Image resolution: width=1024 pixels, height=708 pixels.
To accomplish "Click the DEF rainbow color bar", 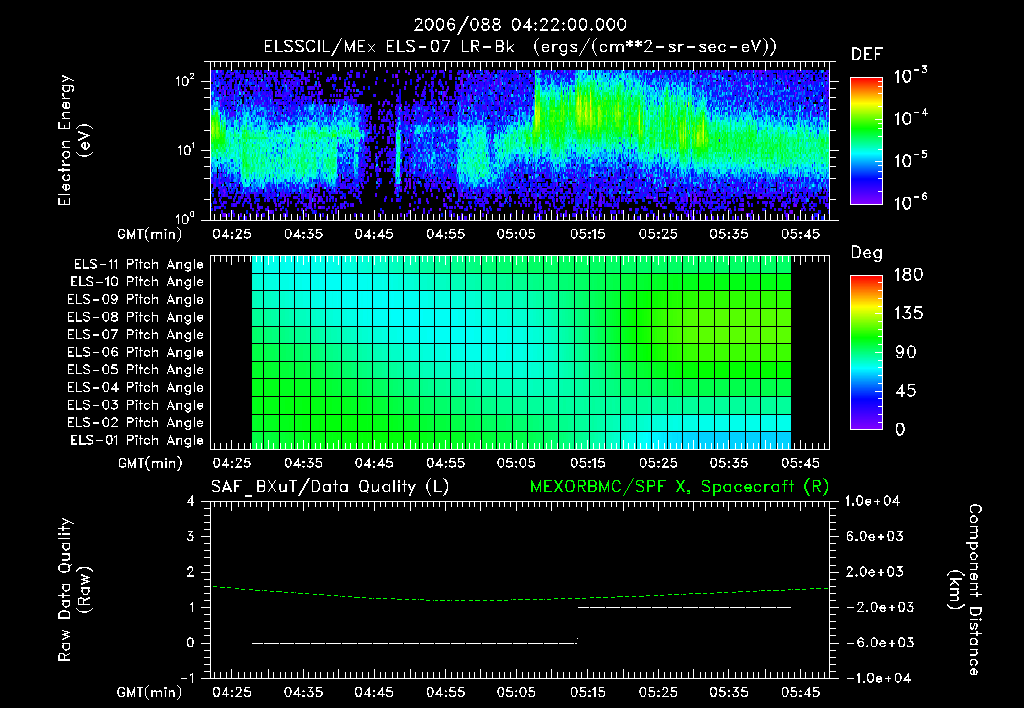I will tap(866, 140).
